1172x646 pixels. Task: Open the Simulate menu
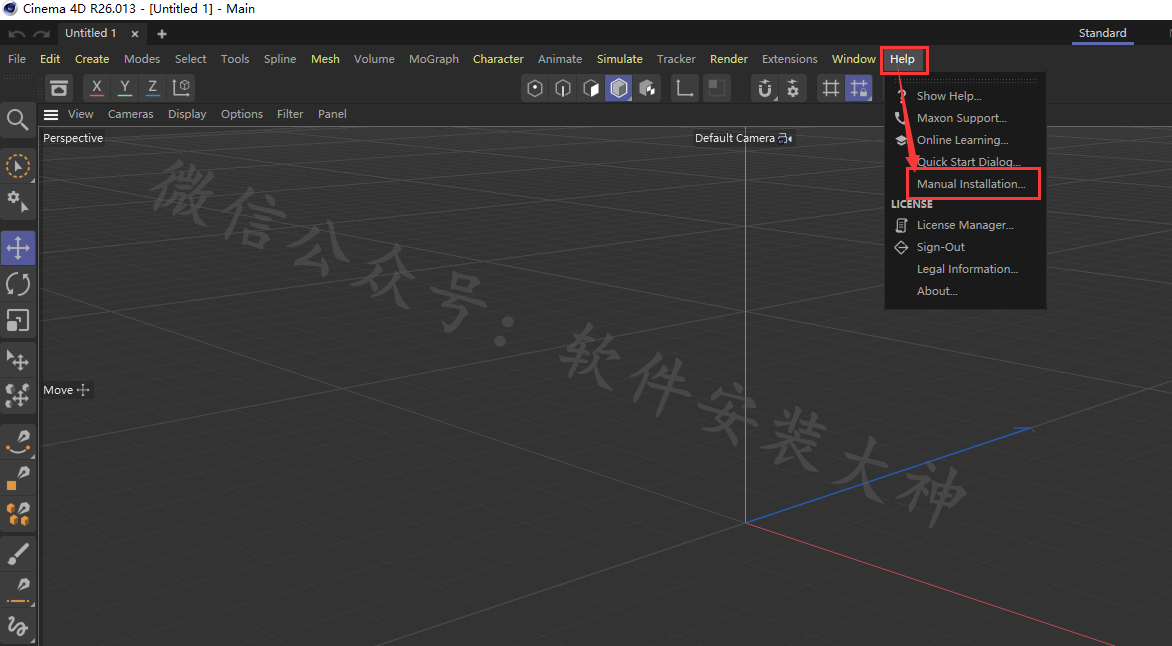coord(620,59)
